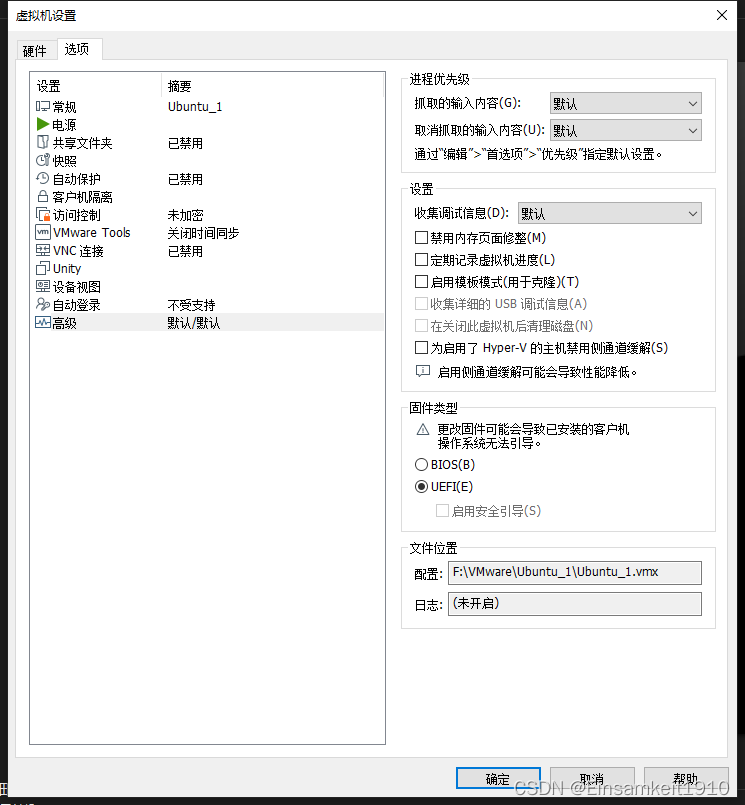This screenshot has width=745, height=805.
Task: Switch to the 硬件 tab
Action: coord(35,51)
